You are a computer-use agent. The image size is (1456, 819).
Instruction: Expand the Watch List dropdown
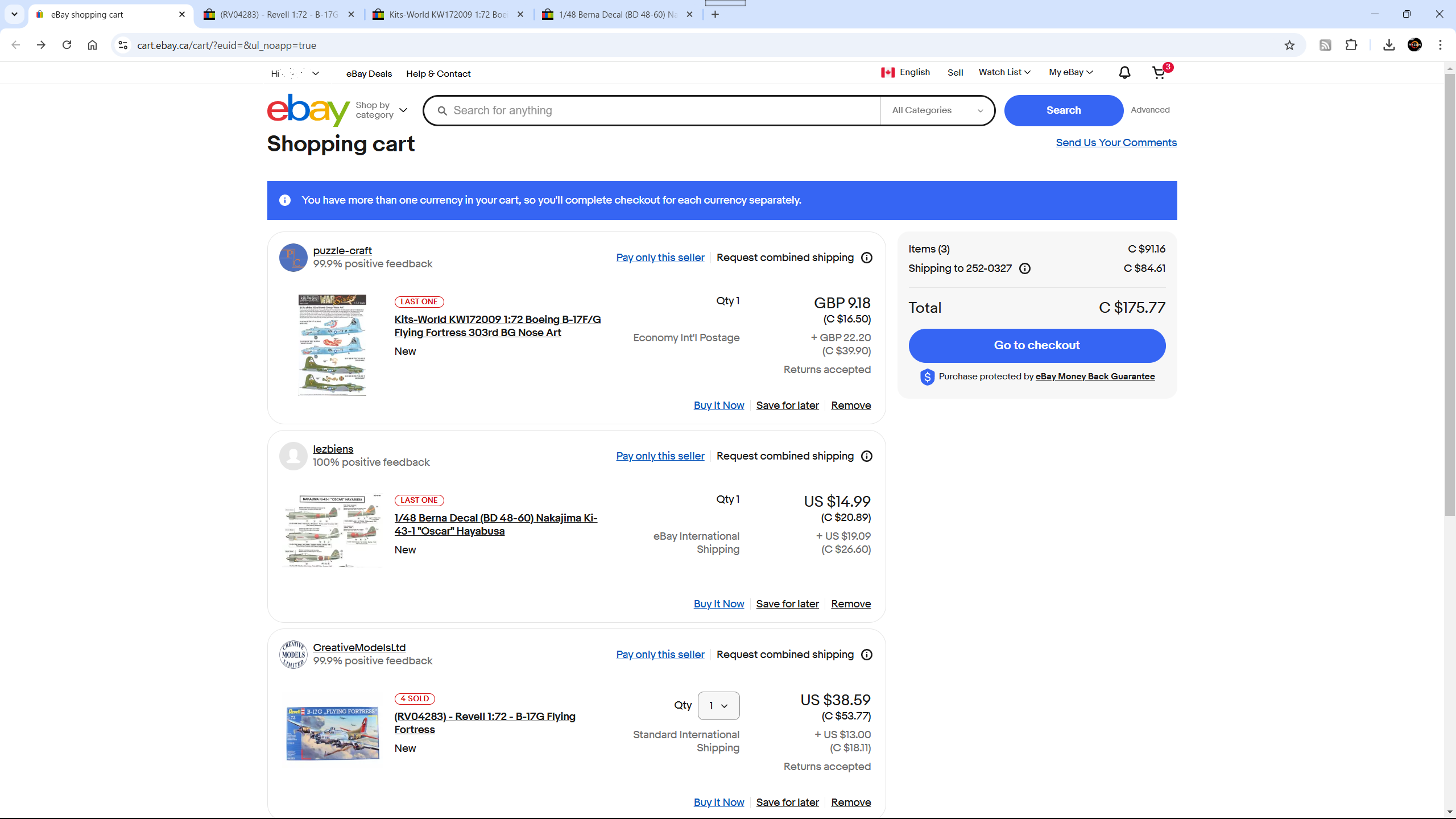[1004, 72]
